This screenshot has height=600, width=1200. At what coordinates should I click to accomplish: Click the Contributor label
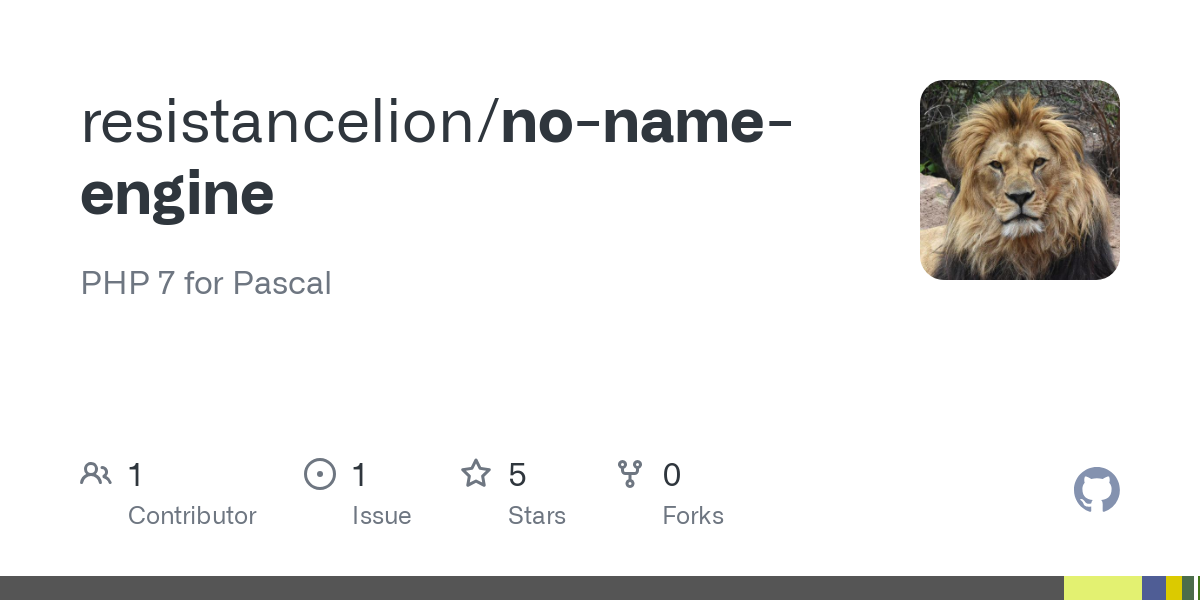[192, 516]
